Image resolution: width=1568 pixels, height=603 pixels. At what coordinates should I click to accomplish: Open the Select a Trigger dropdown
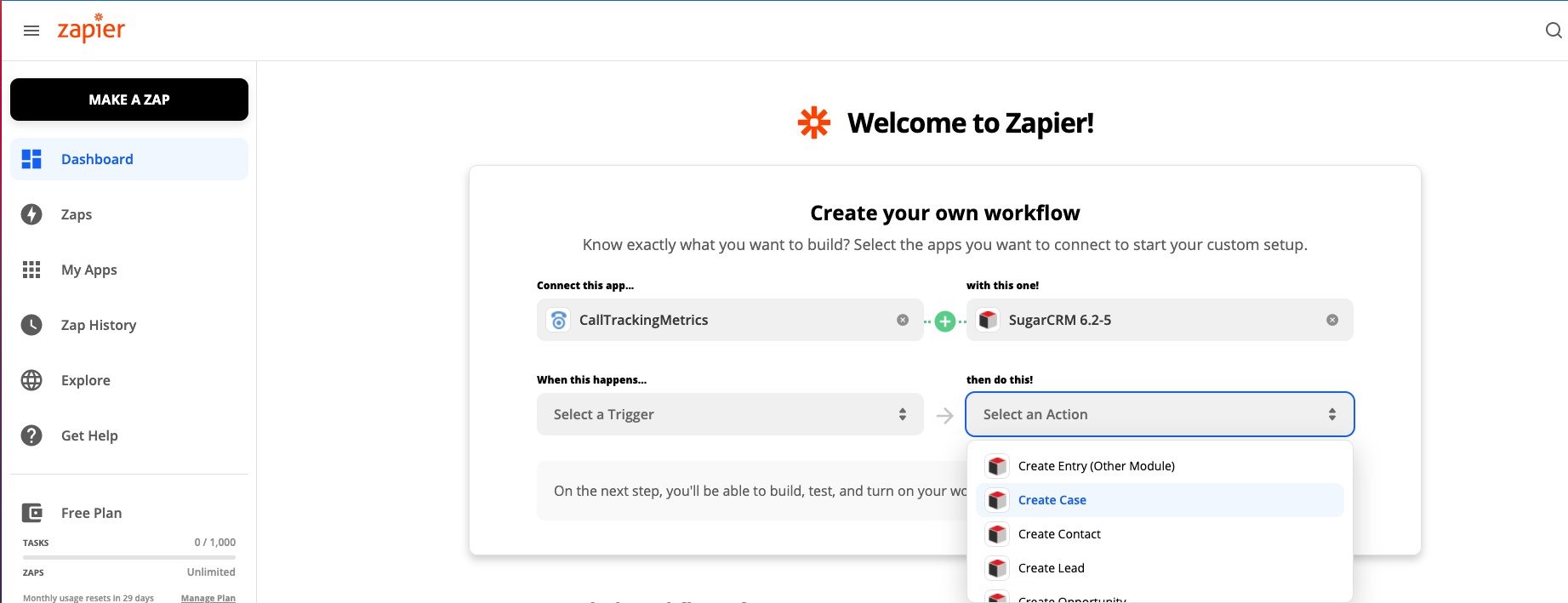pyautogui.click(x=730, y=414)
